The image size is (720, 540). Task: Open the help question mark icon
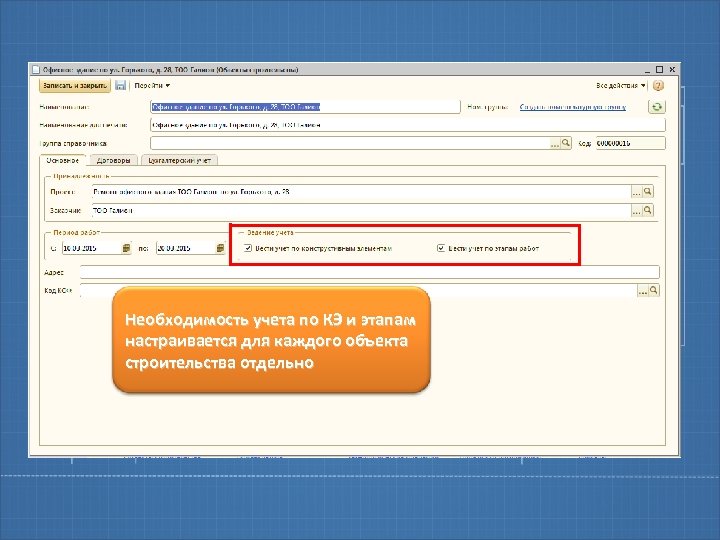[x=658, y=85]
